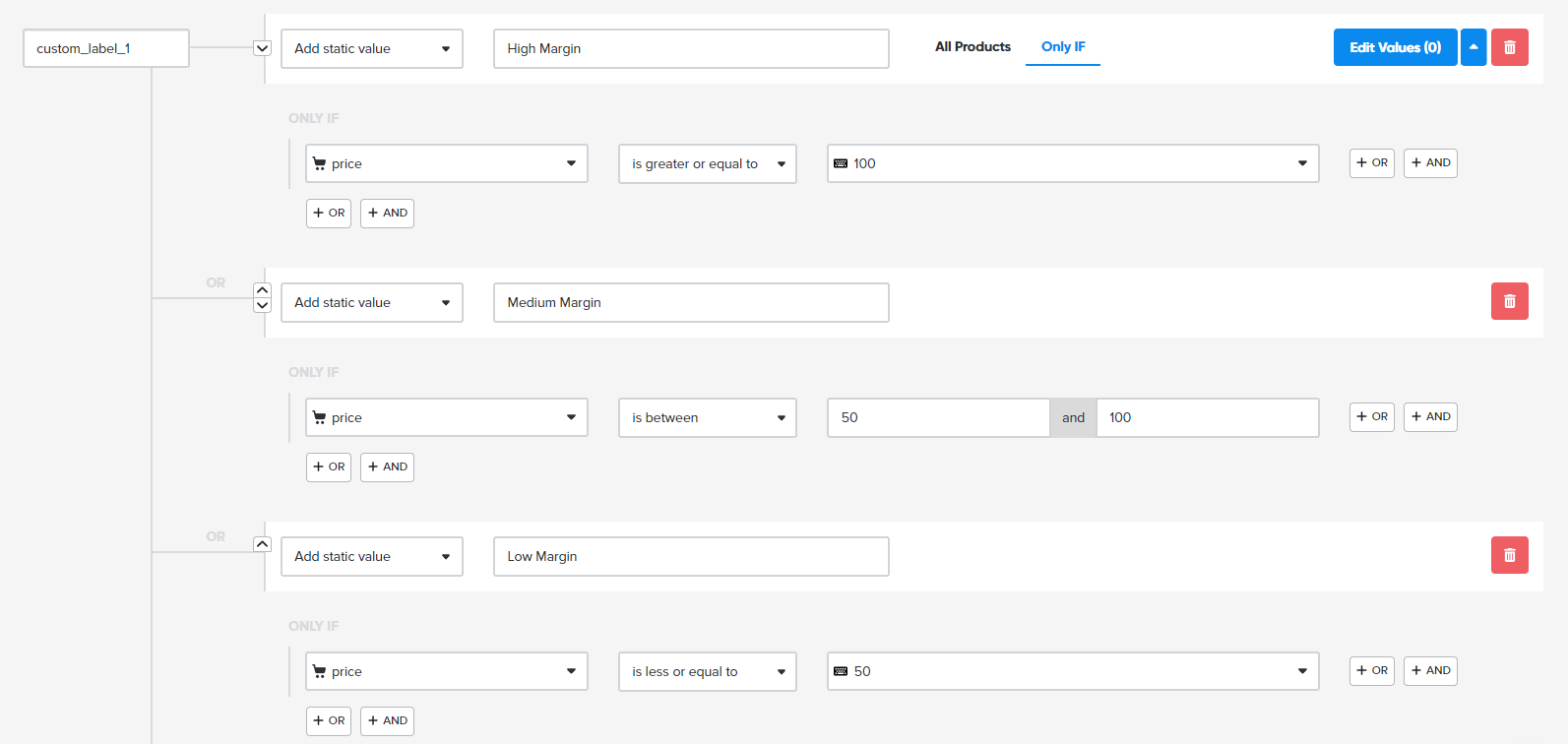
Task: Click the custom_label_1 field
Action: click(106, 48)
